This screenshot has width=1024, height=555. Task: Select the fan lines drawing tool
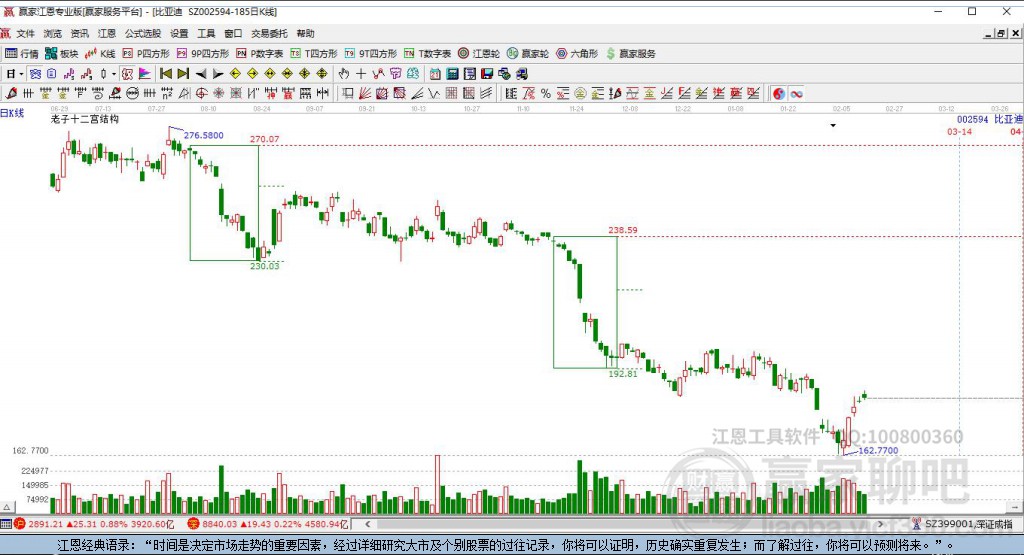(x=365, y=93)
